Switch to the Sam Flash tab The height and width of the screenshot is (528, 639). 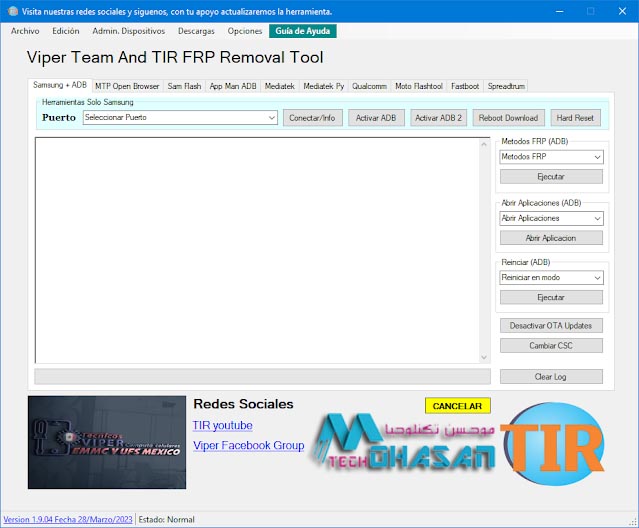(x=184, y=86)
